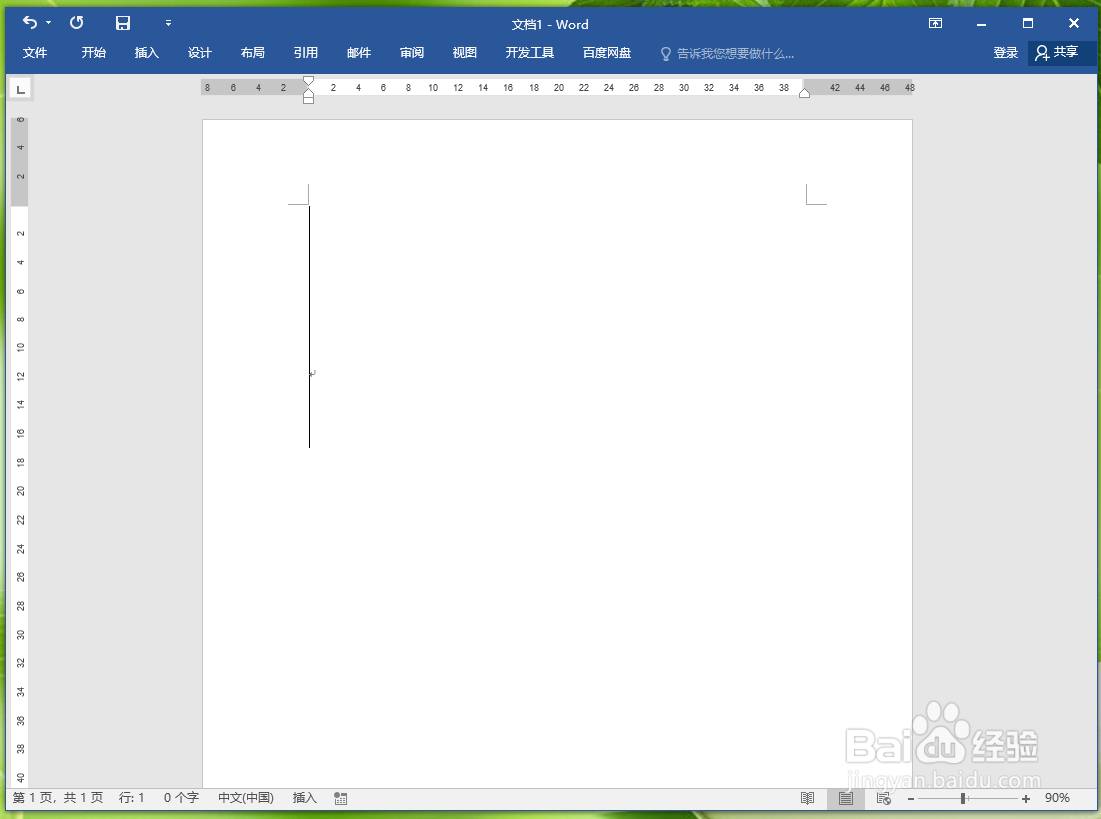Open zoom dialog via 90% label
Screen dimensions: 1101x819
point(1057,798)
